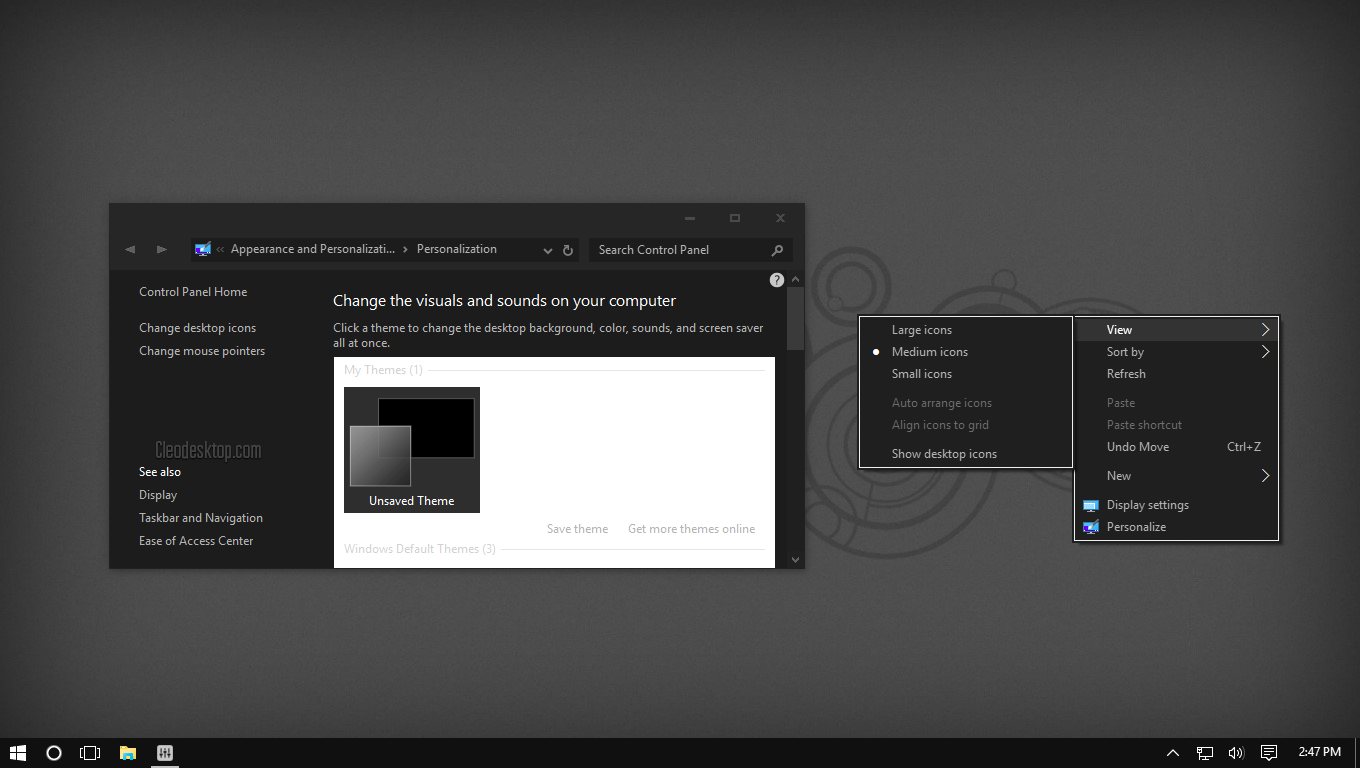The height and width of the screenshot is (768, 1360).
Task: Click the refresh icon in the address bar
Action: (568, 250)
